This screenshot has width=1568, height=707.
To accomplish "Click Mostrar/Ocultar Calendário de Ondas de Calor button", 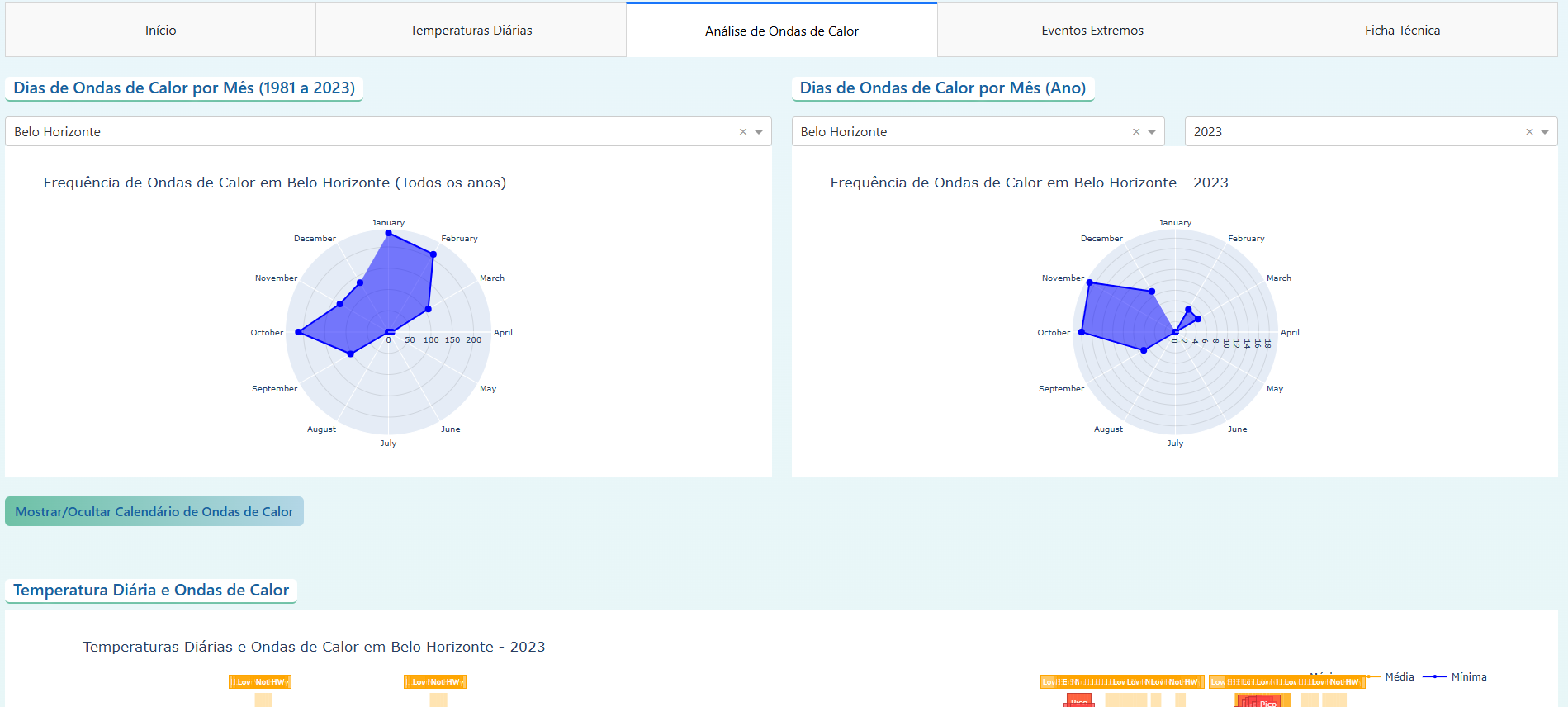I will tap(154, 511).
